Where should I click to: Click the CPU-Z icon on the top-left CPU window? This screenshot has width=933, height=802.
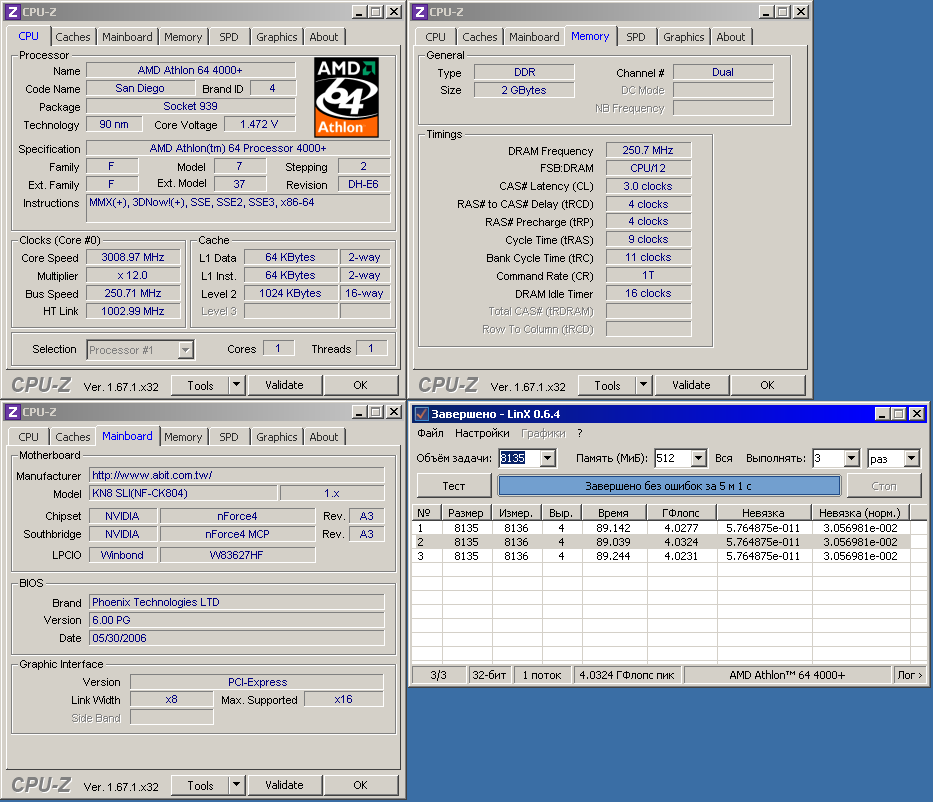[14, 11]
